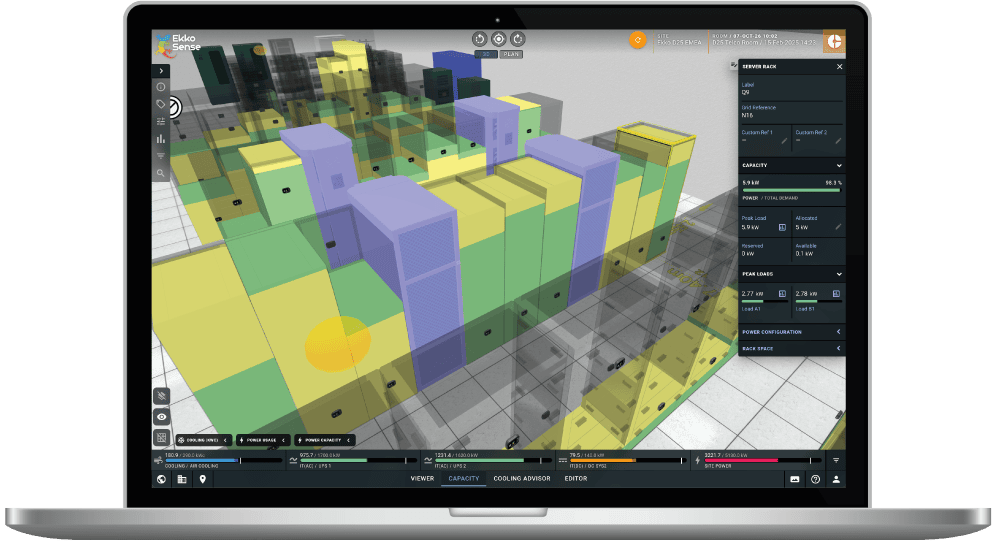This screenshot has height=546, width=1000.
Task: Switch to 3D view mode
Action: coord(486,54)
